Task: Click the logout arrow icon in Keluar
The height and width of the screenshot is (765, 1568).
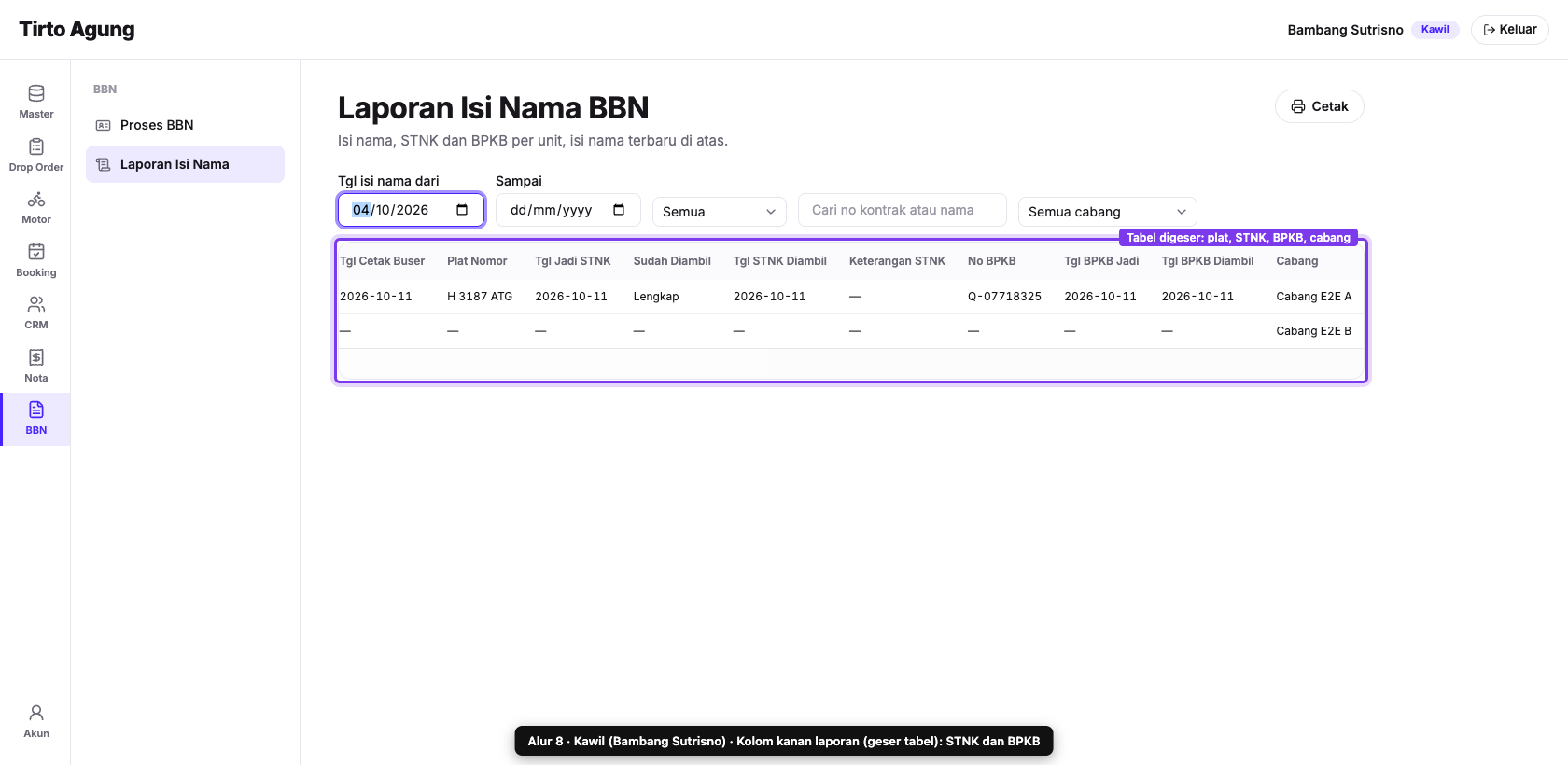Action: (x=1490, y=30)
